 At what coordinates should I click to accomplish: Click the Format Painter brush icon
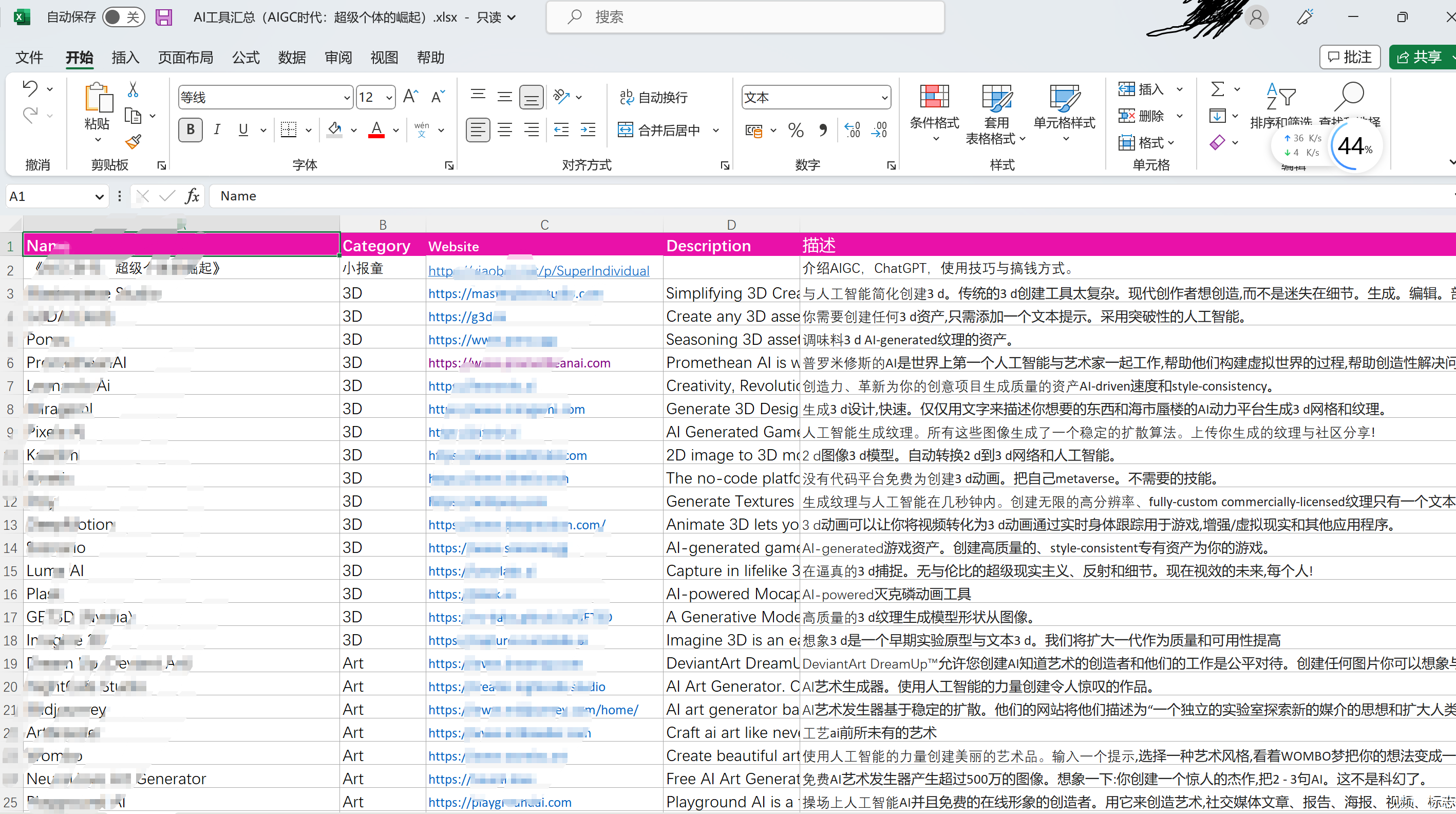[133, 141]
